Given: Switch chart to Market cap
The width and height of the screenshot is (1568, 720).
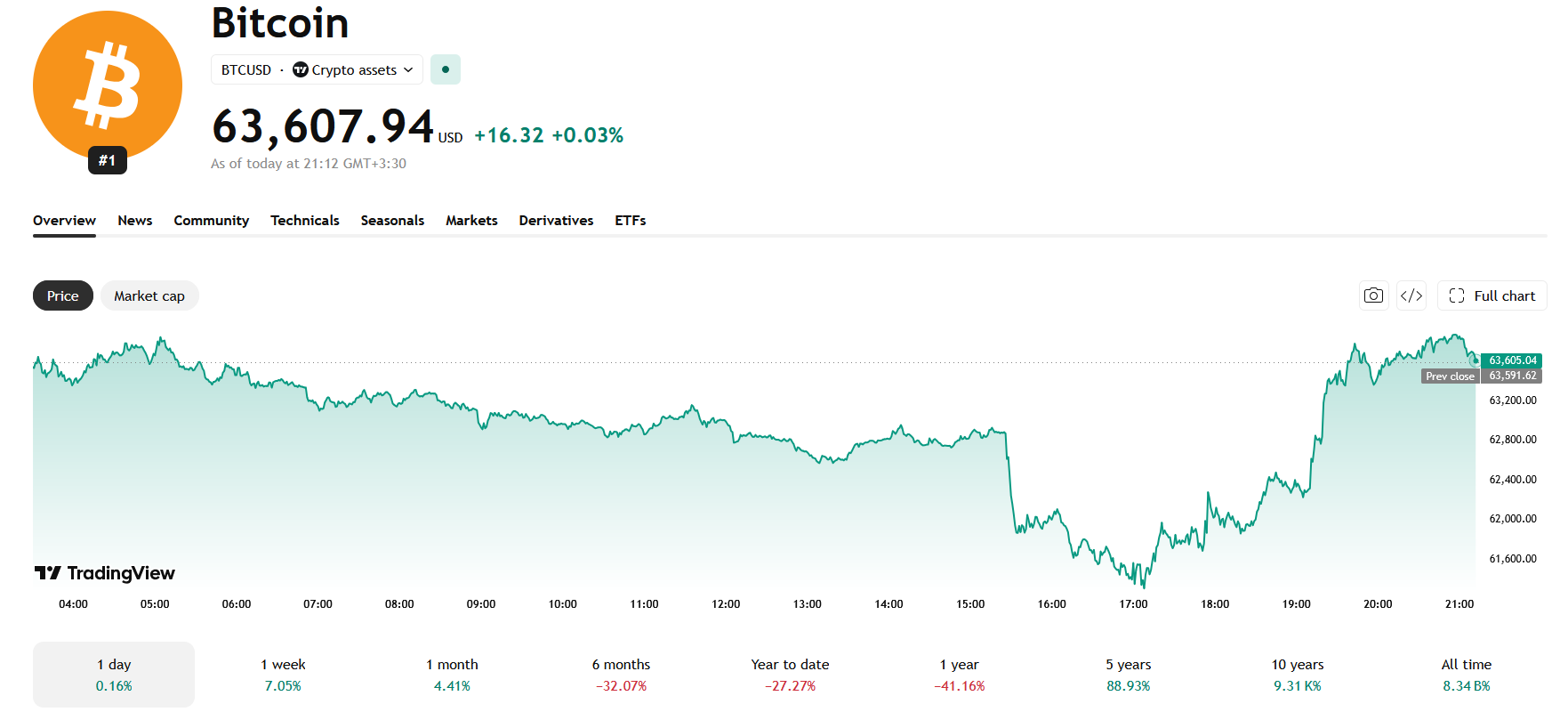Looking at the screenshot, I should point(149,295).
